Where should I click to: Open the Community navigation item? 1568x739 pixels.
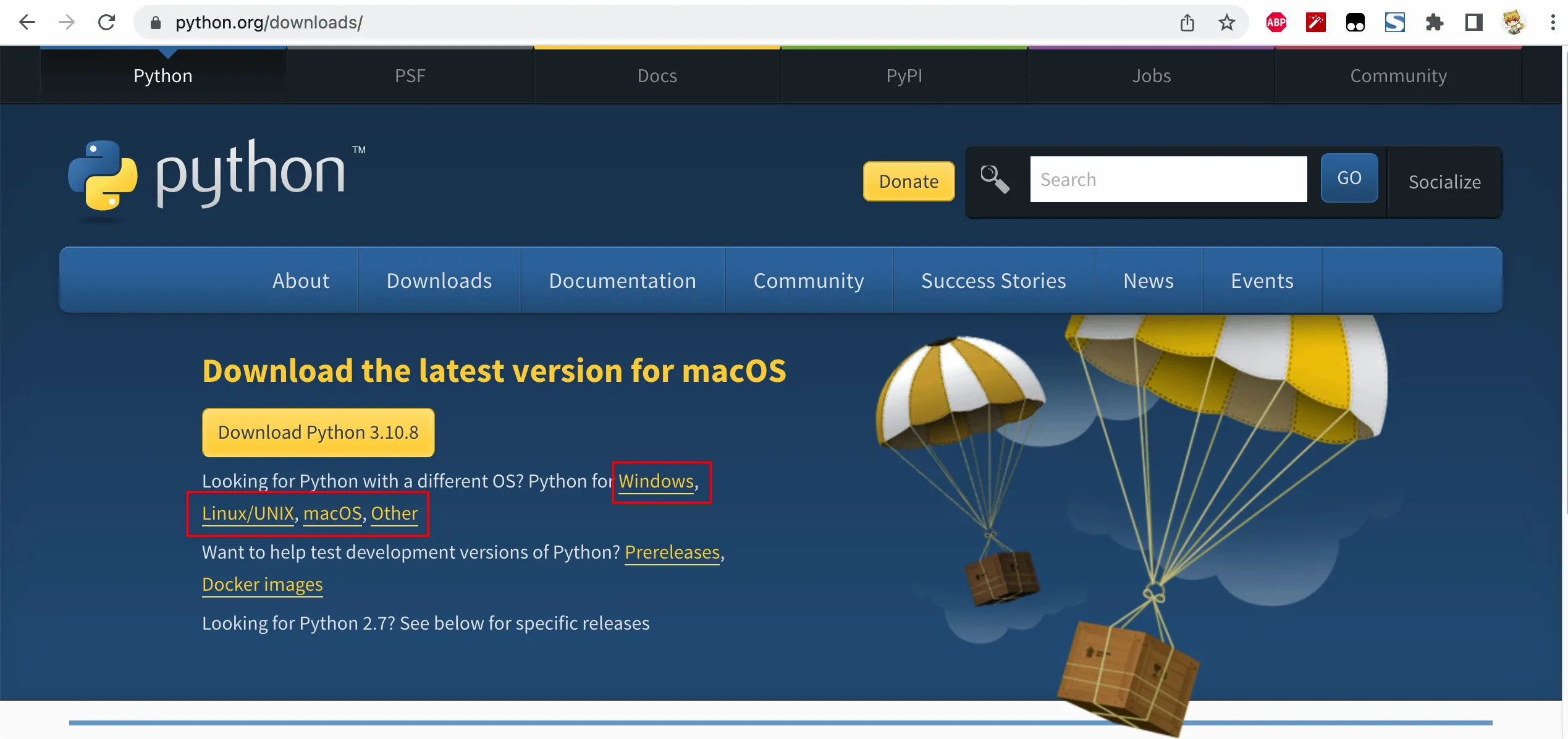pyautogui.click(x=809, y=280)
